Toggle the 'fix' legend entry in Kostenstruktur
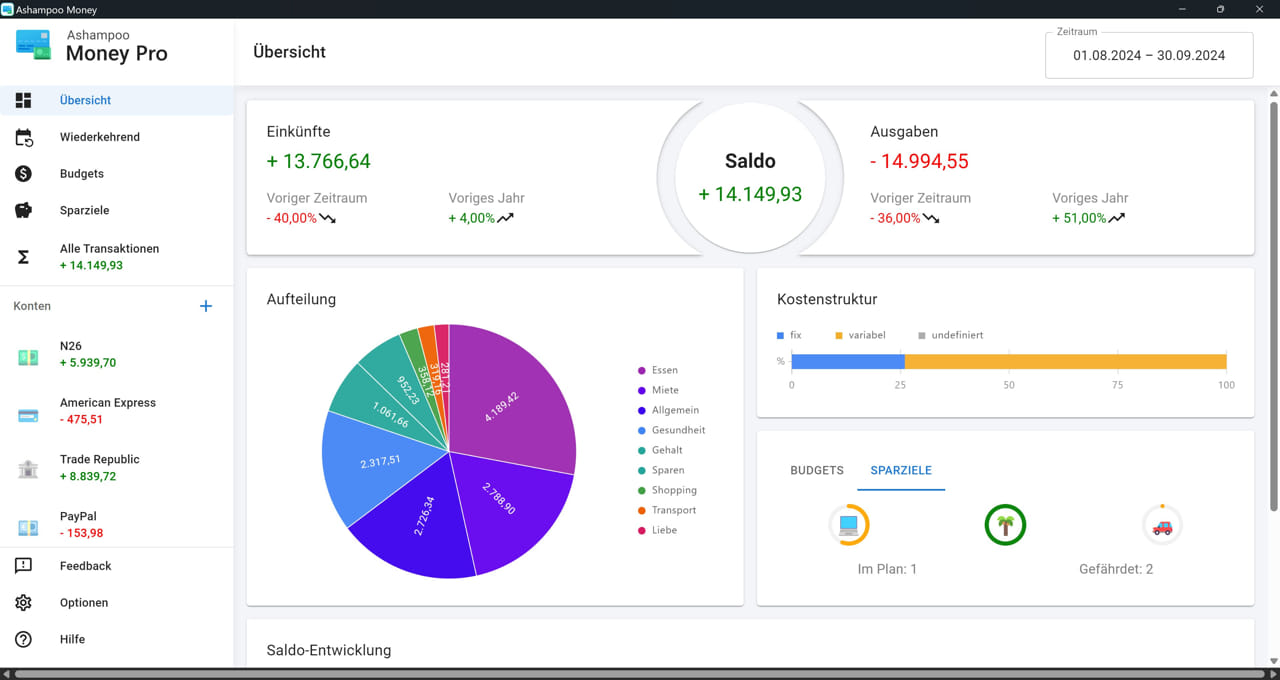Viewport: 1280px width, 680px height. (793, 334)
